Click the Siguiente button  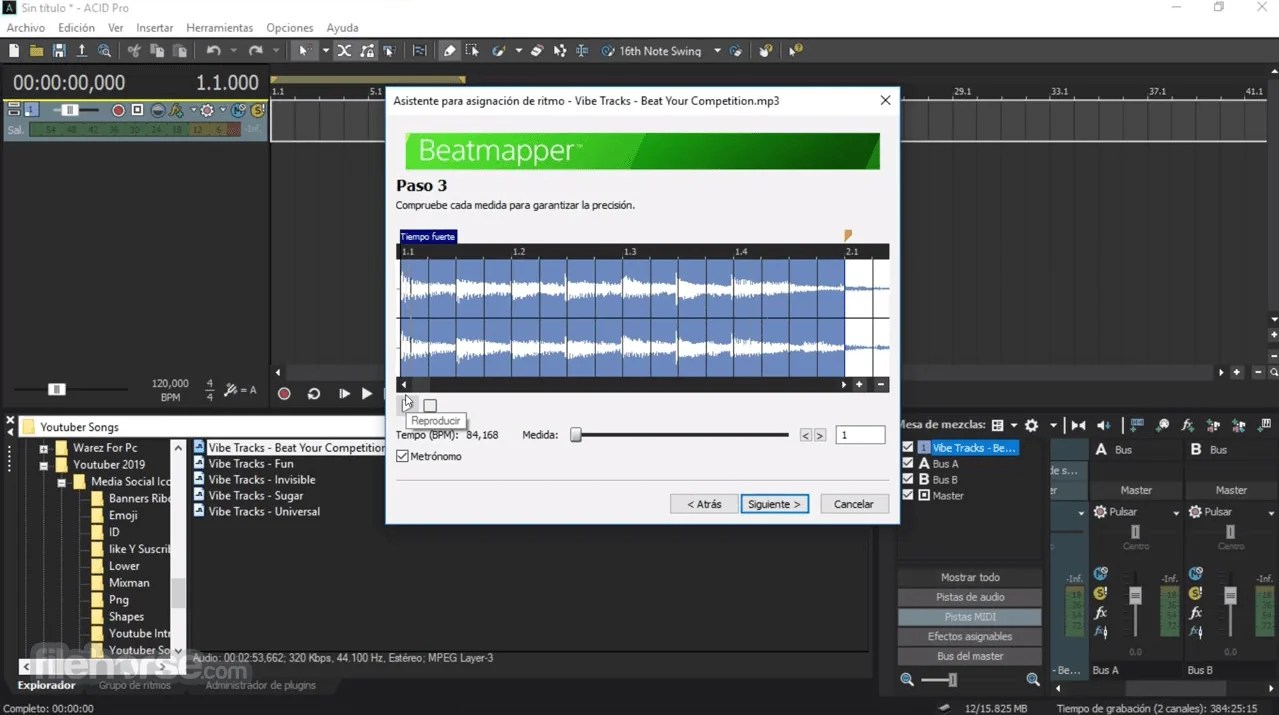[x=775, y=504]
